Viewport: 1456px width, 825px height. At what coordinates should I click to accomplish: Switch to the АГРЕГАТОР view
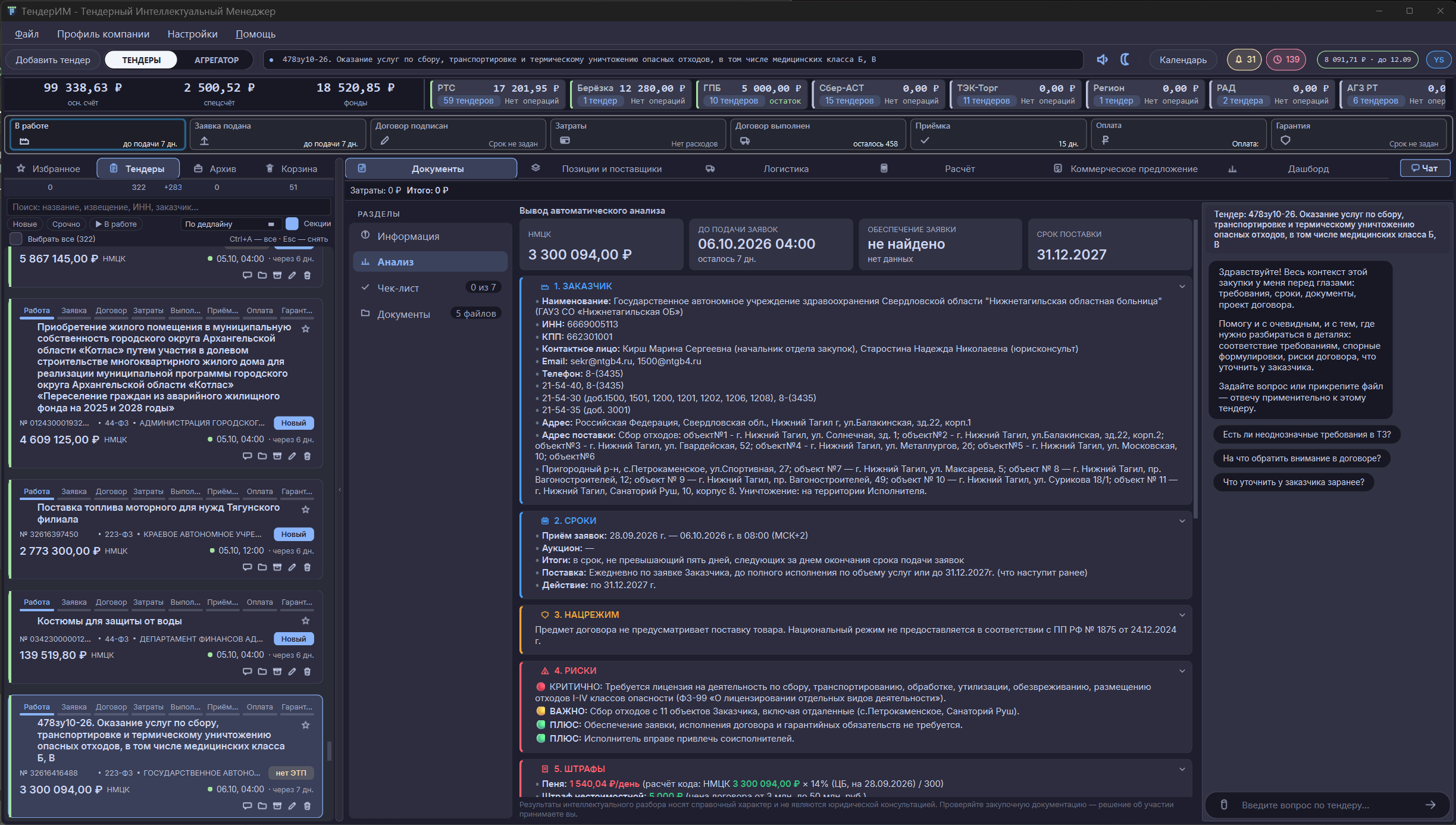click(217, 60)
